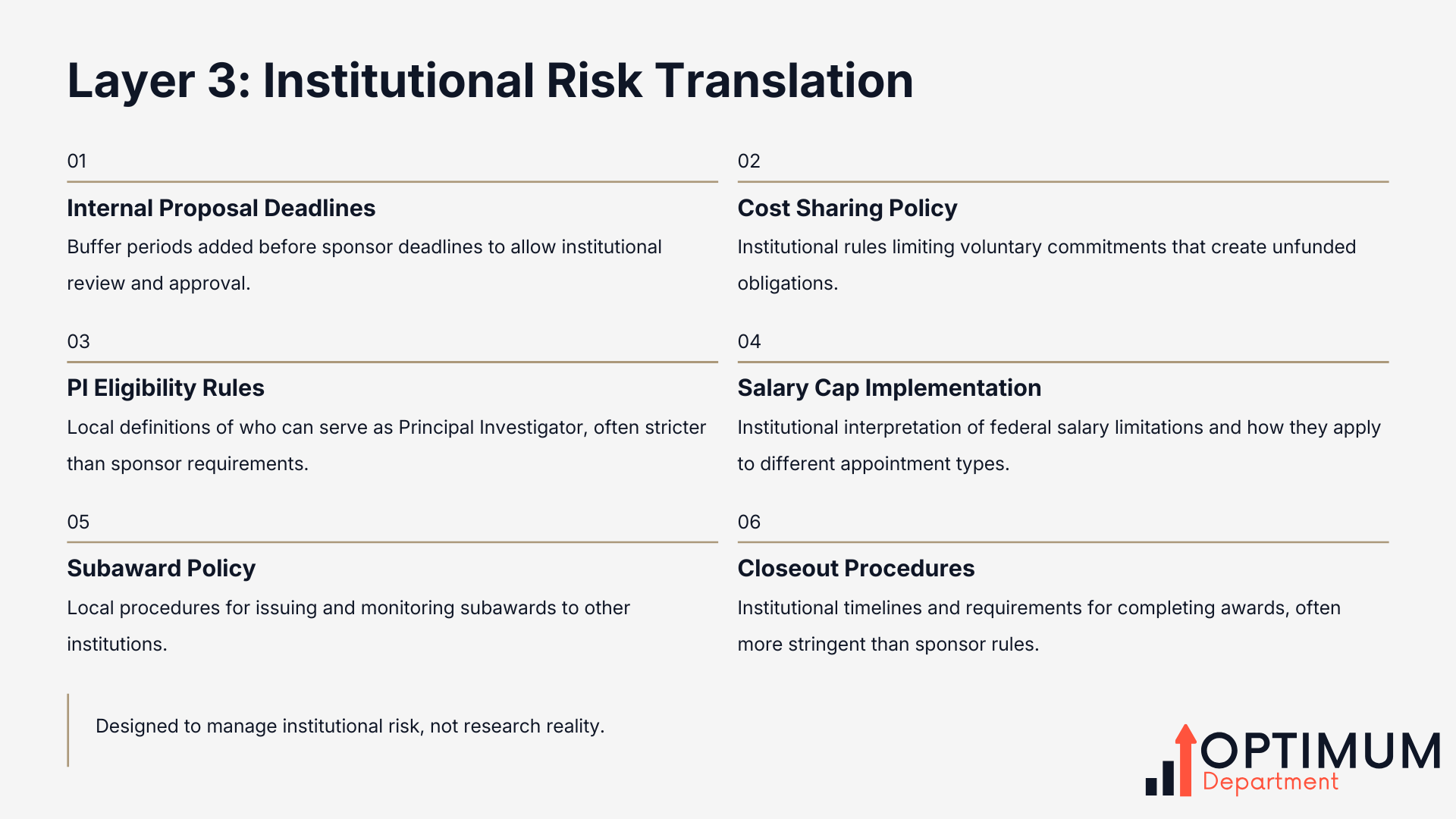Image resolution: width=1456 pixels, height=819 pixels.
Task: Click the red Department text in logo
Action: (x=1270, y=782)
